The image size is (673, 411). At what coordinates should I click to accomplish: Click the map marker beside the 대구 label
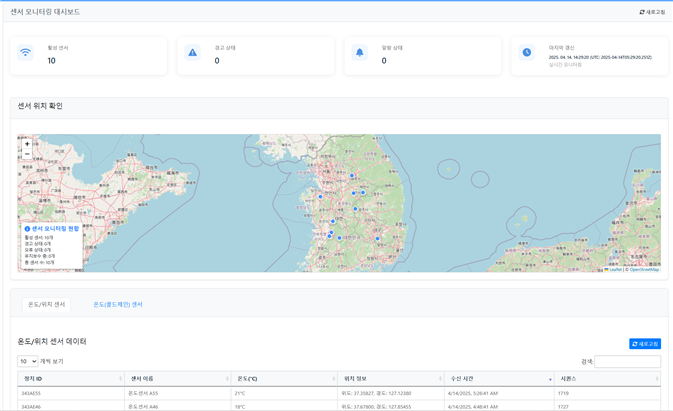(378, 239)
